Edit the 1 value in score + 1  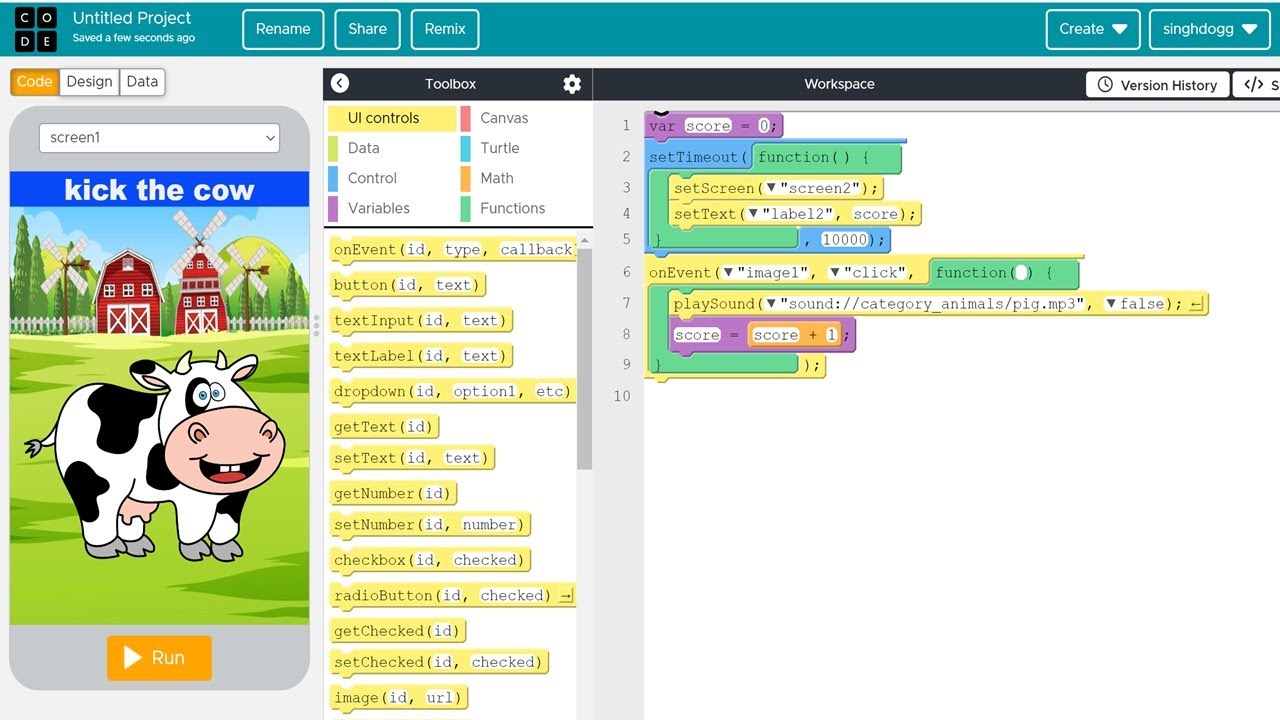tap(830, 335)
